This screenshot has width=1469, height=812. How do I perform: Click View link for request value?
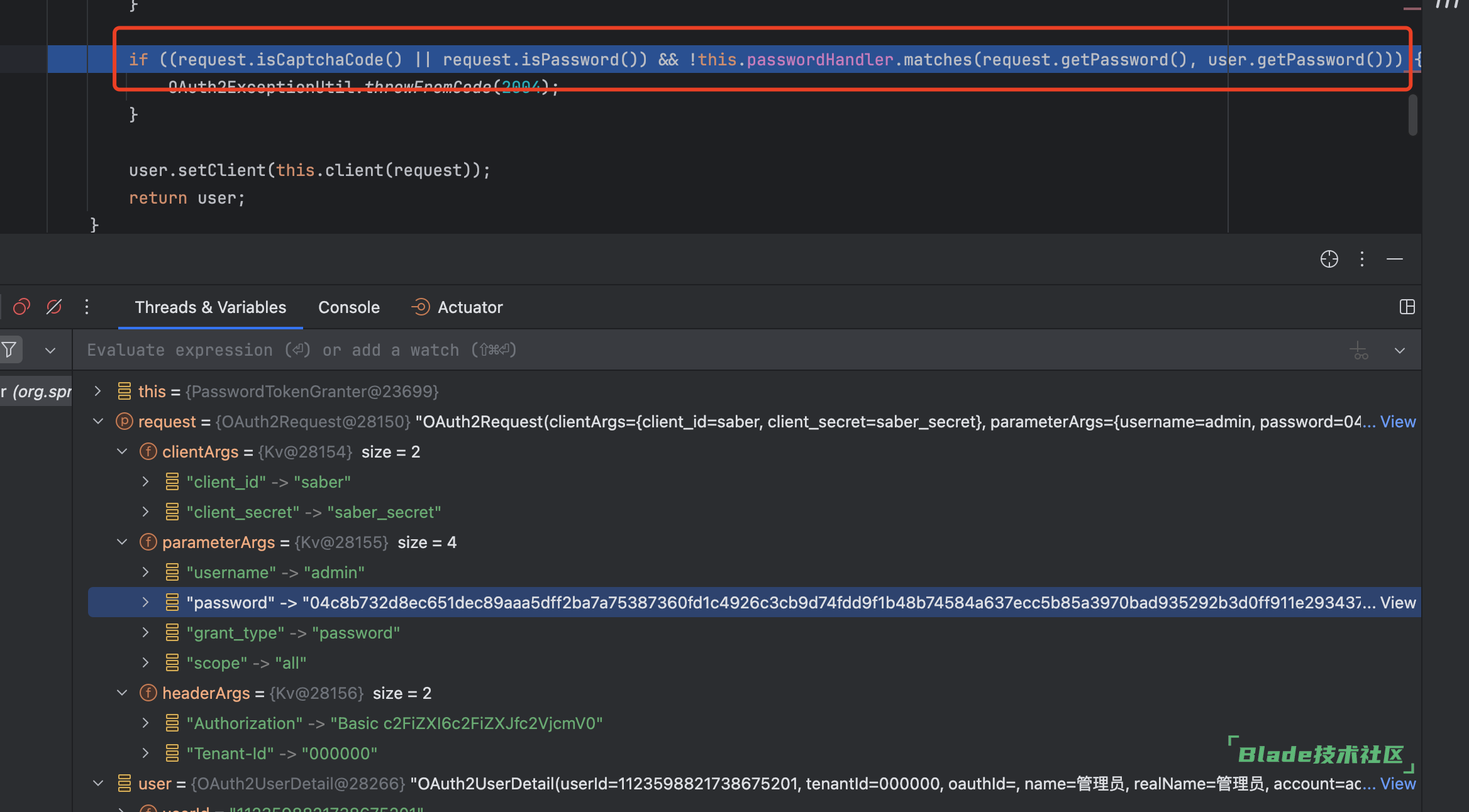(1398, 421)
